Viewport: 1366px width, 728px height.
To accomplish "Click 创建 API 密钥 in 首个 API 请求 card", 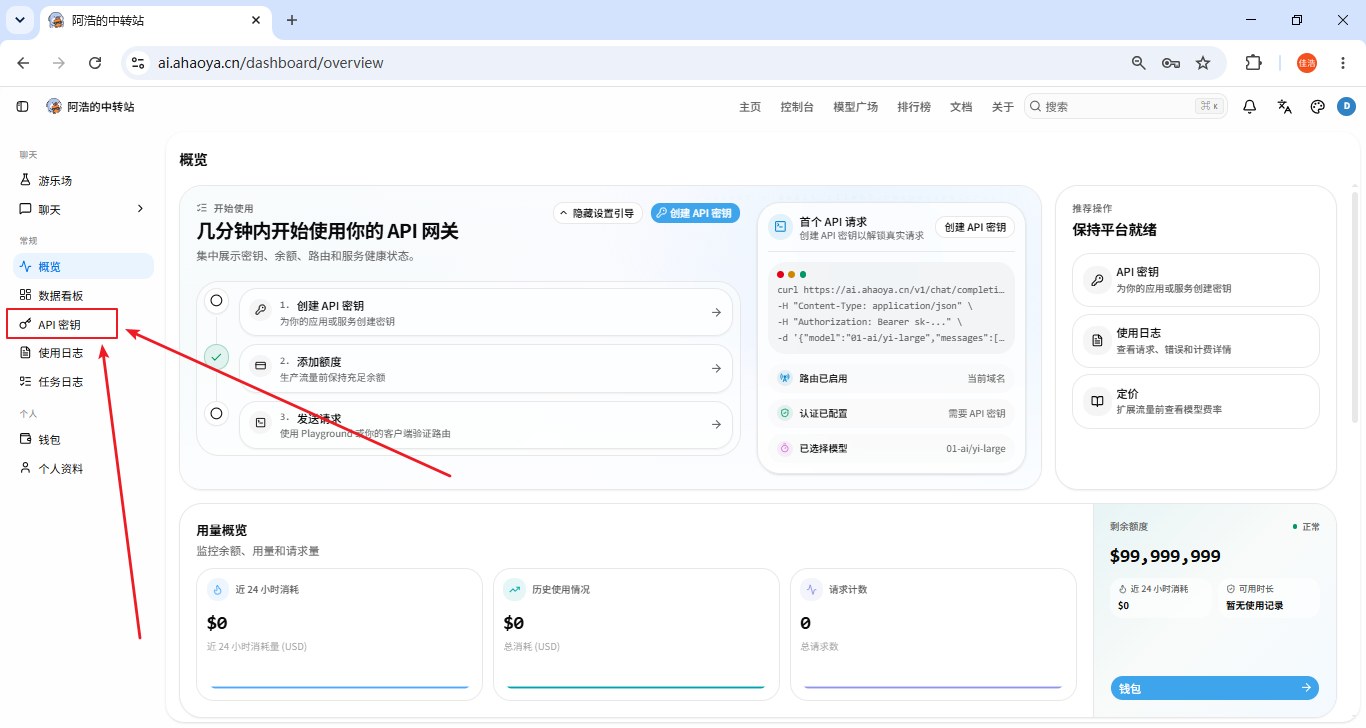I will pos(975,227).
